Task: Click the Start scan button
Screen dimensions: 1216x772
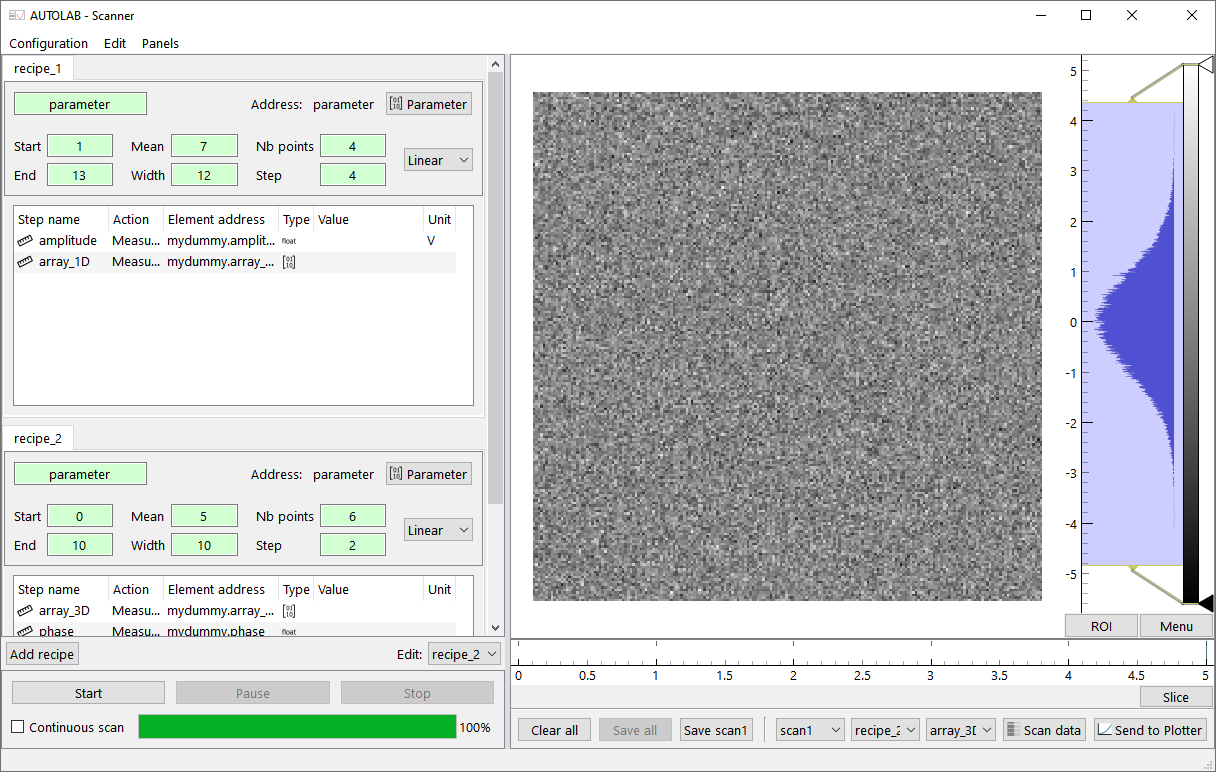Action: click(x=88, y=693)
